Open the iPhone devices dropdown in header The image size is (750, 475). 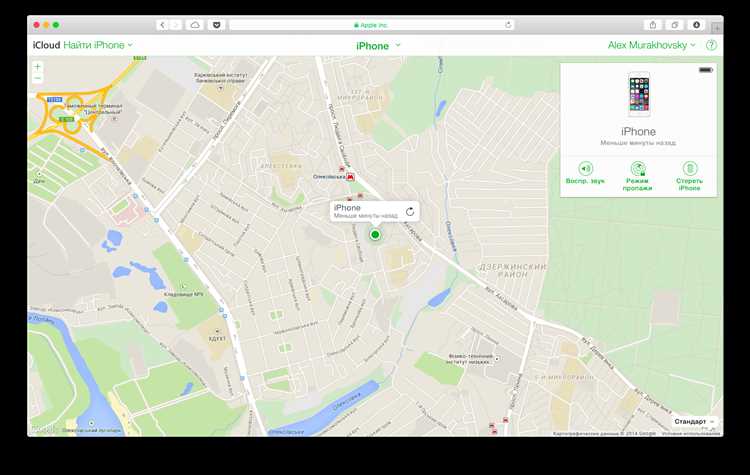pos(378,46)
